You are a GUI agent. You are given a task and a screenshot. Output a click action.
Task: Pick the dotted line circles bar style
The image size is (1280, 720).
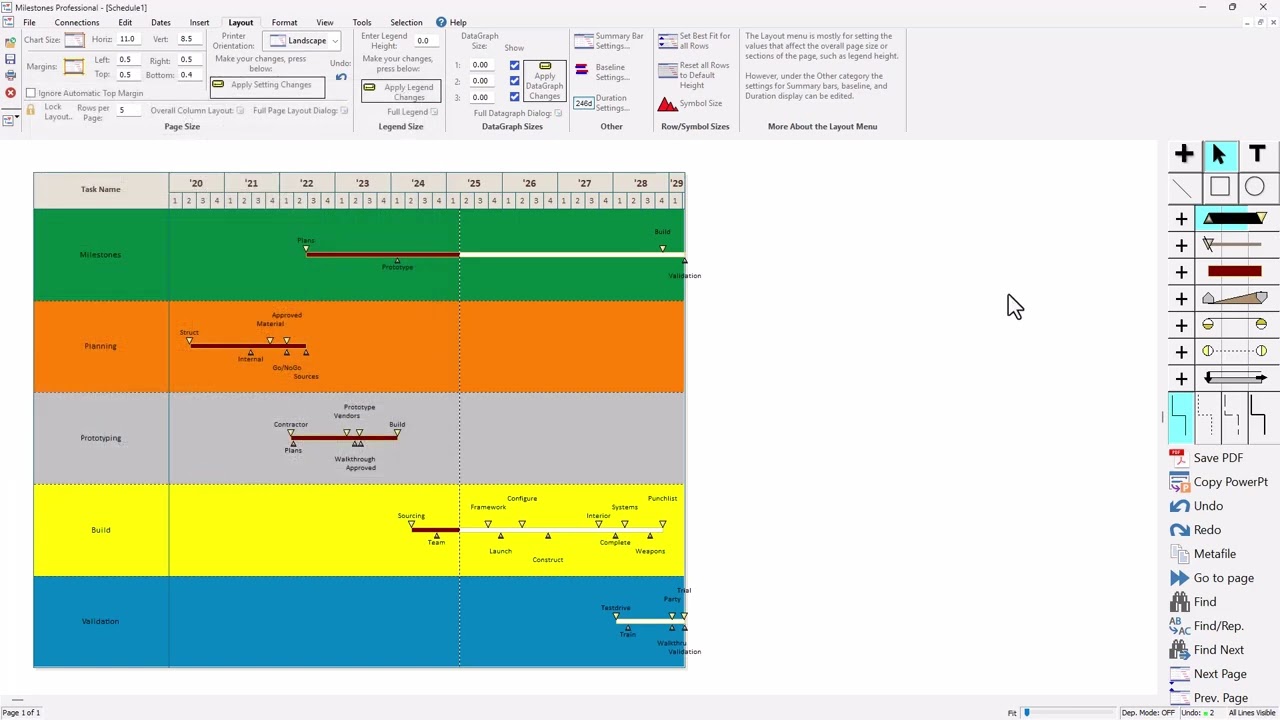[x=1235, y=351]
